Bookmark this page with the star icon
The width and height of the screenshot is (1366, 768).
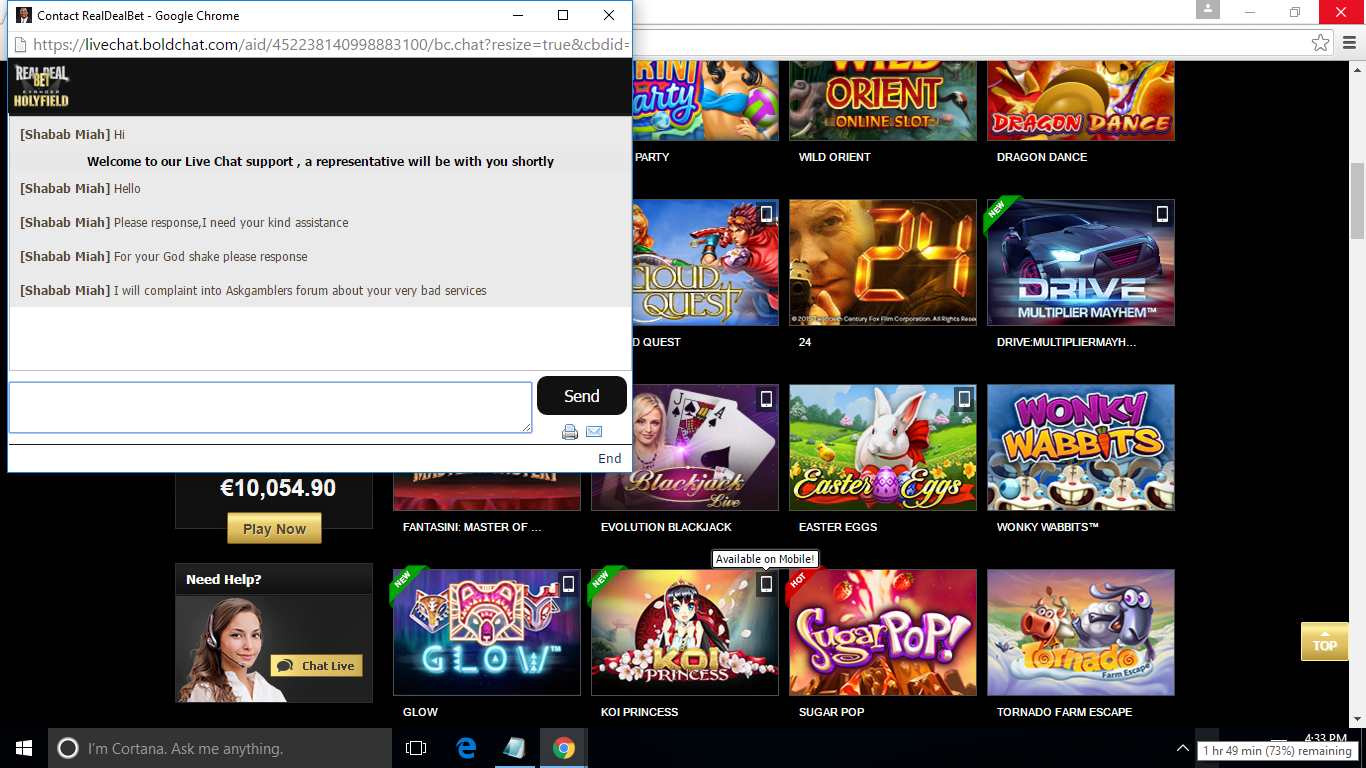(1321, 43)
